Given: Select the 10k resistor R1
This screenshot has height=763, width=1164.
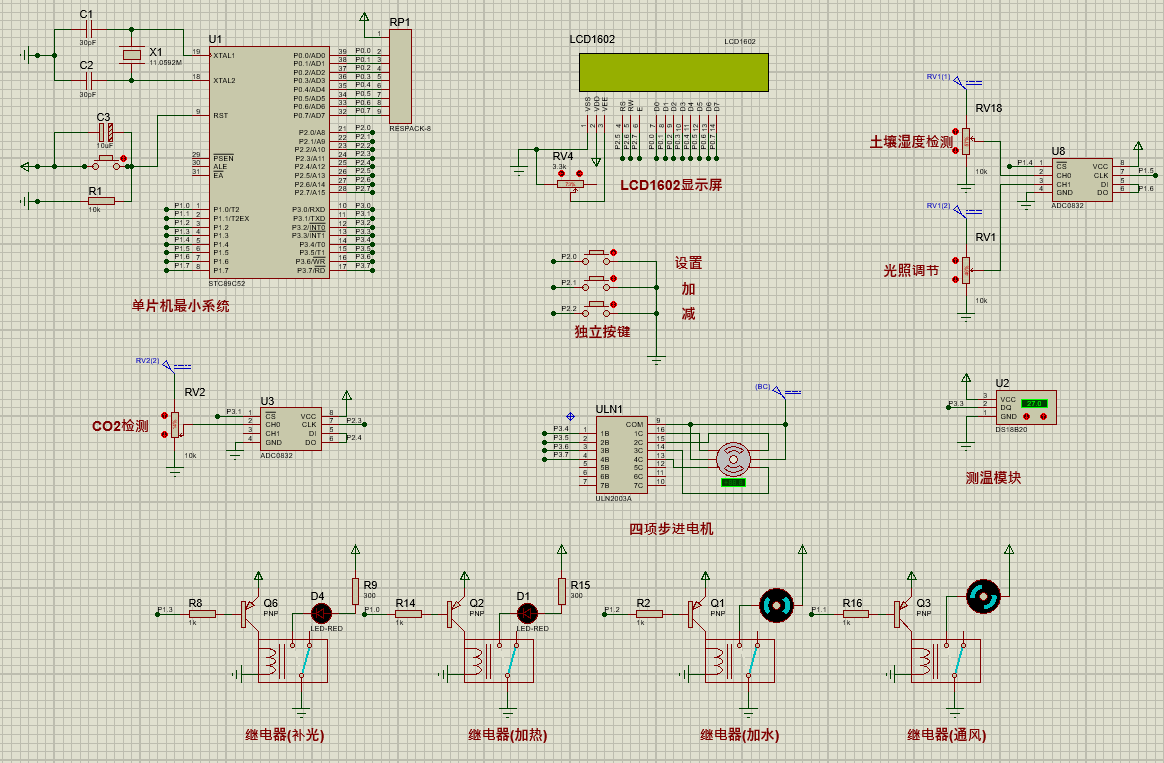Looking at the screenshot, I should (101, 200).
